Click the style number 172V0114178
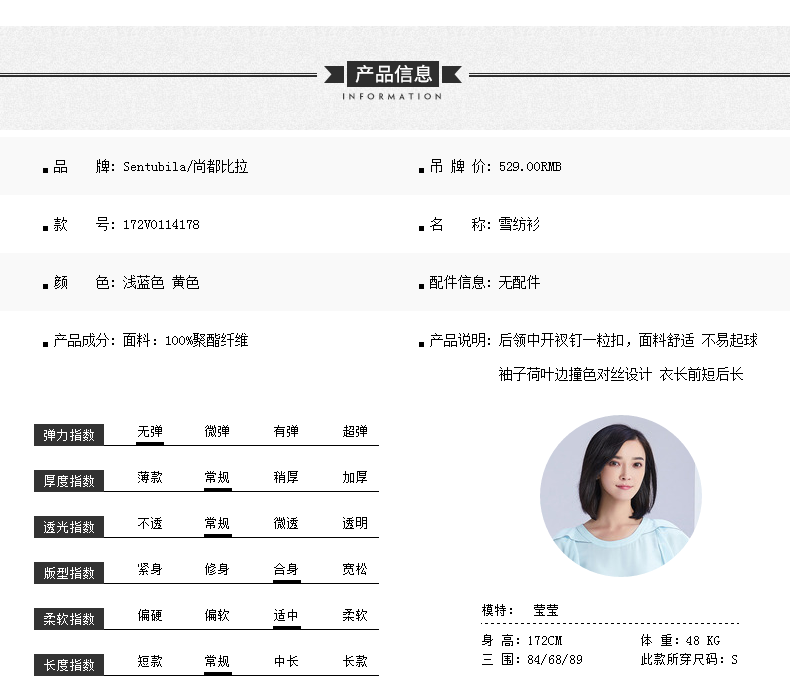 (161, 225)
